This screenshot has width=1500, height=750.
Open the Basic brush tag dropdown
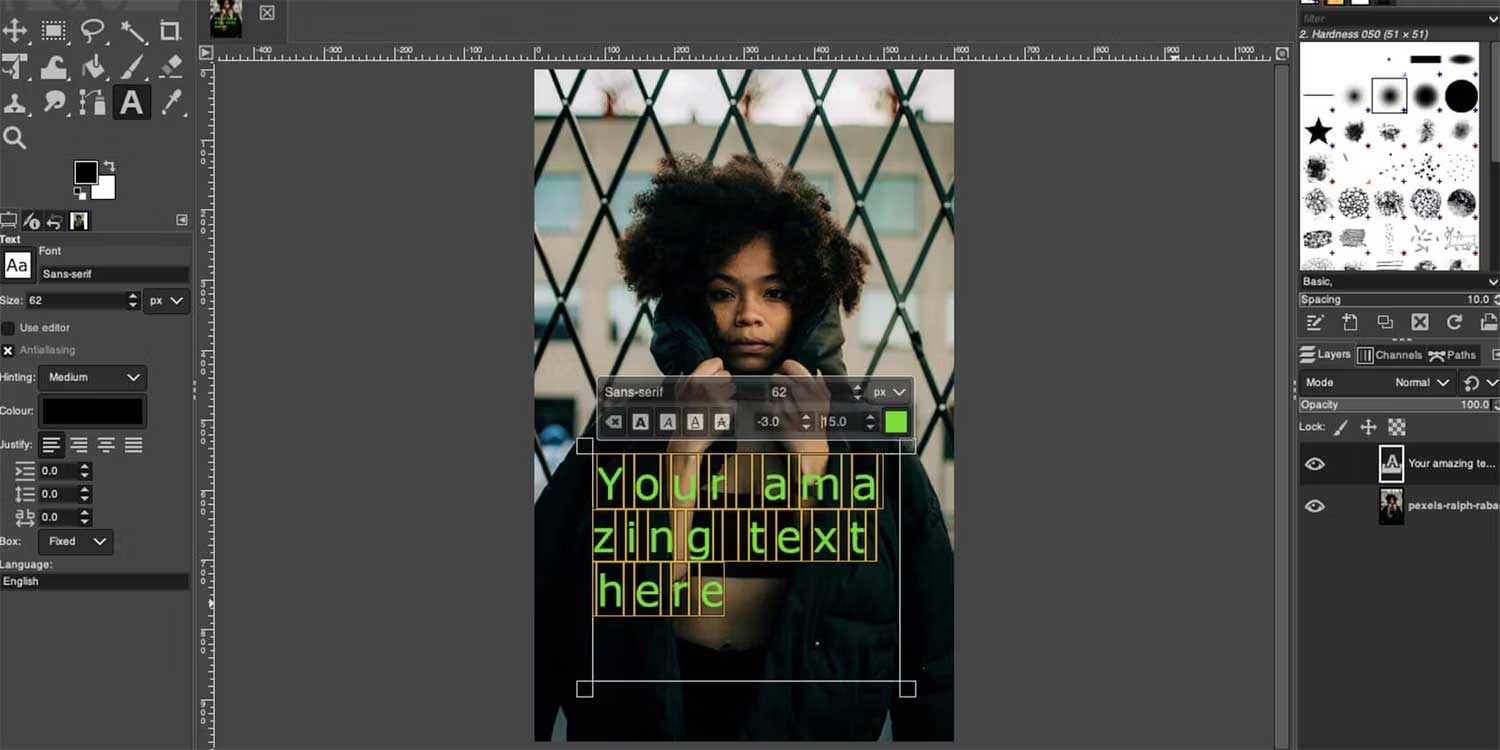coord(1399,282)
